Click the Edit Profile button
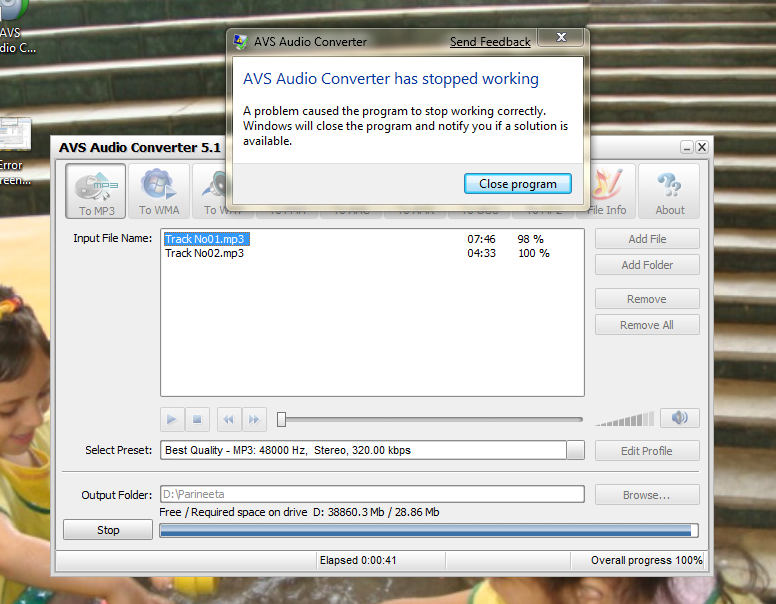 (647, 451)
